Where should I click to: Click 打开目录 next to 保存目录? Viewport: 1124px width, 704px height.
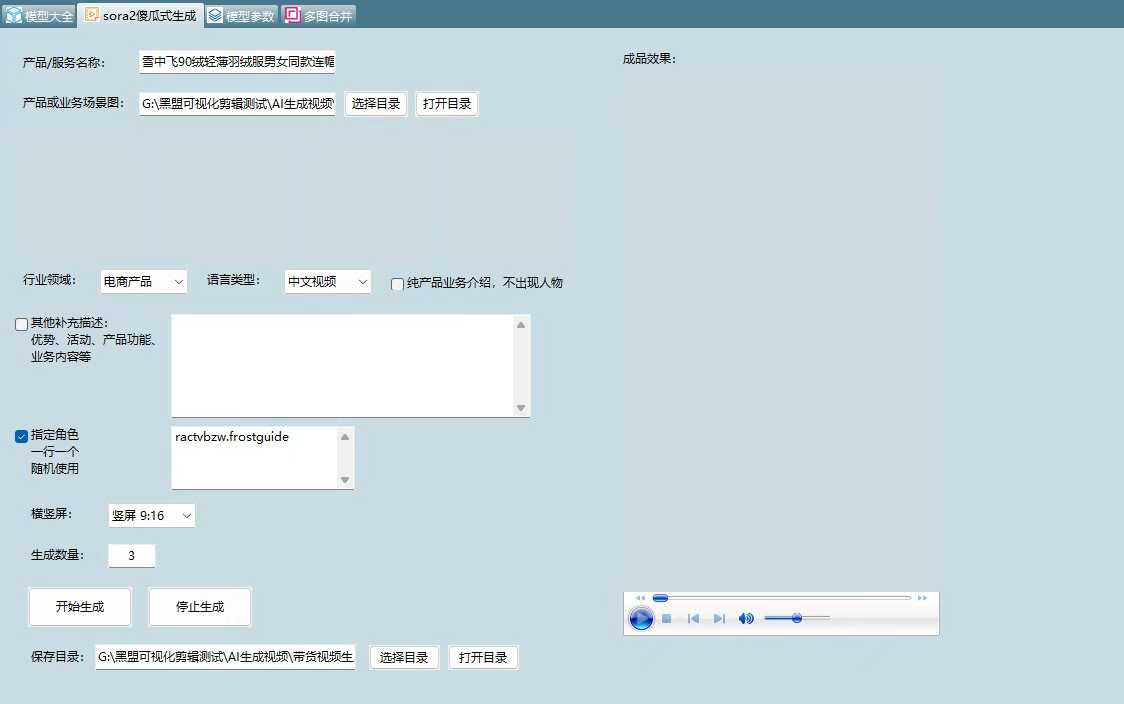pos(483,657)
